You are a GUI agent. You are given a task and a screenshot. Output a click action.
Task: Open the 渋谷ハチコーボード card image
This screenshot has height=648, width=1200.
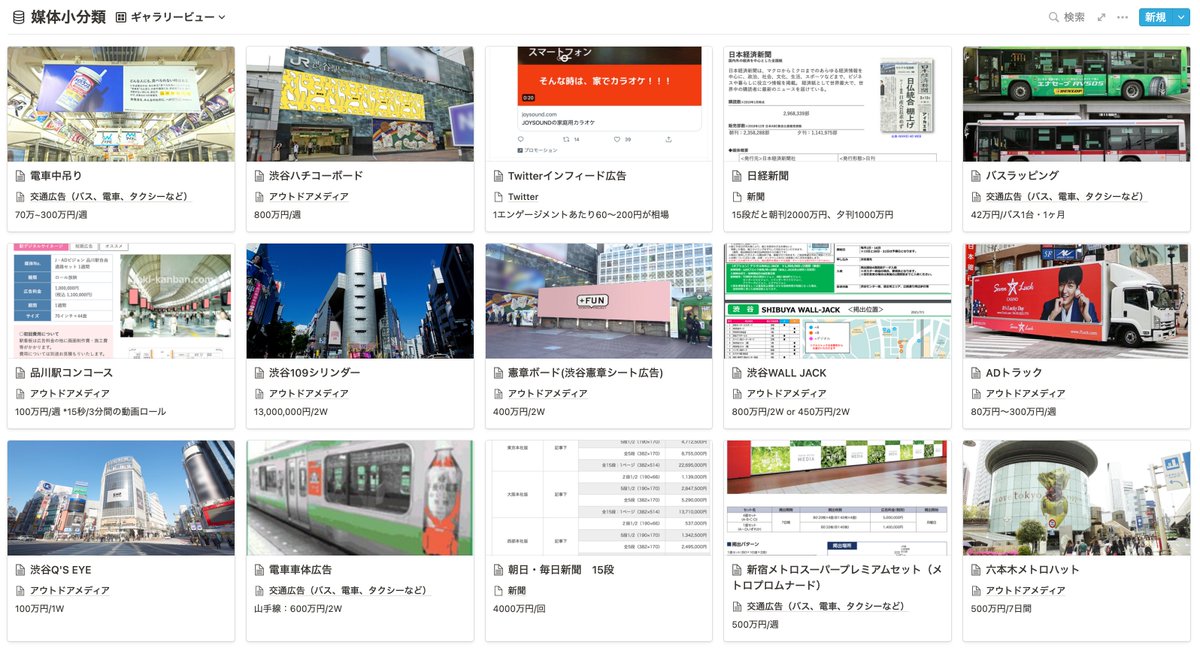[360, 104]
